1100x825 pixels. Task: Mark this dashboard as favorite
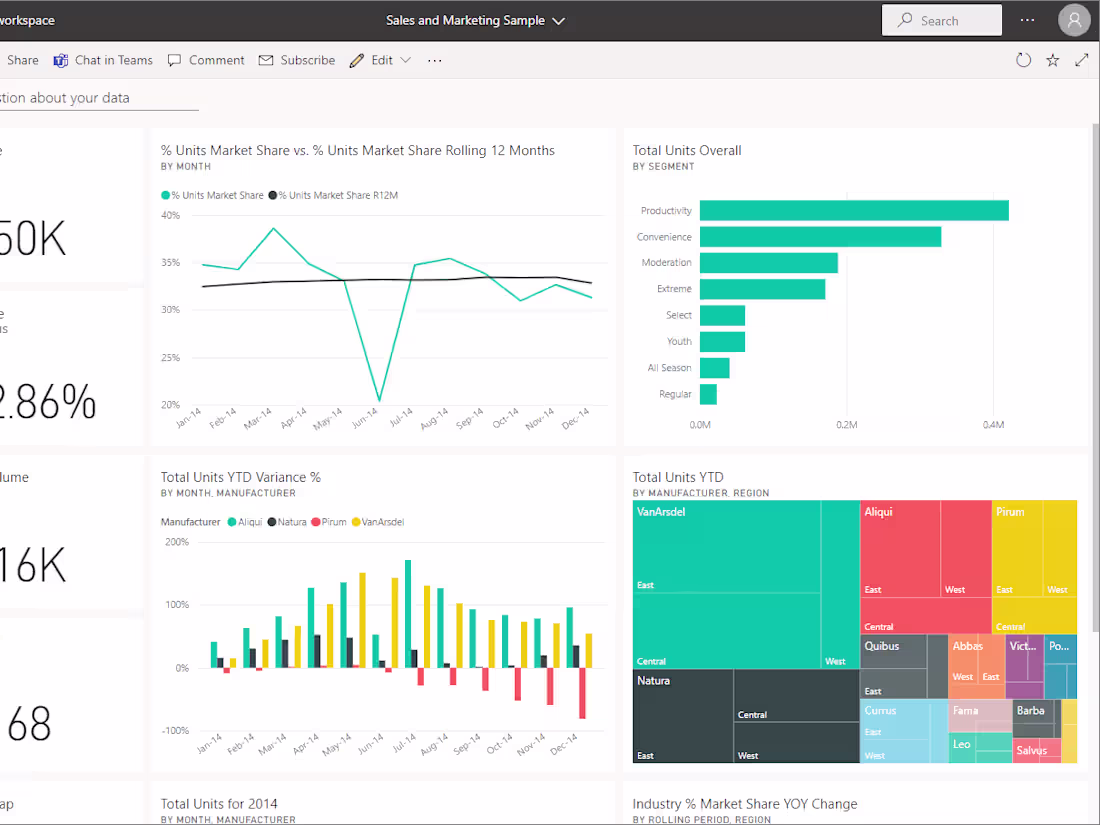coord(1052,60)
